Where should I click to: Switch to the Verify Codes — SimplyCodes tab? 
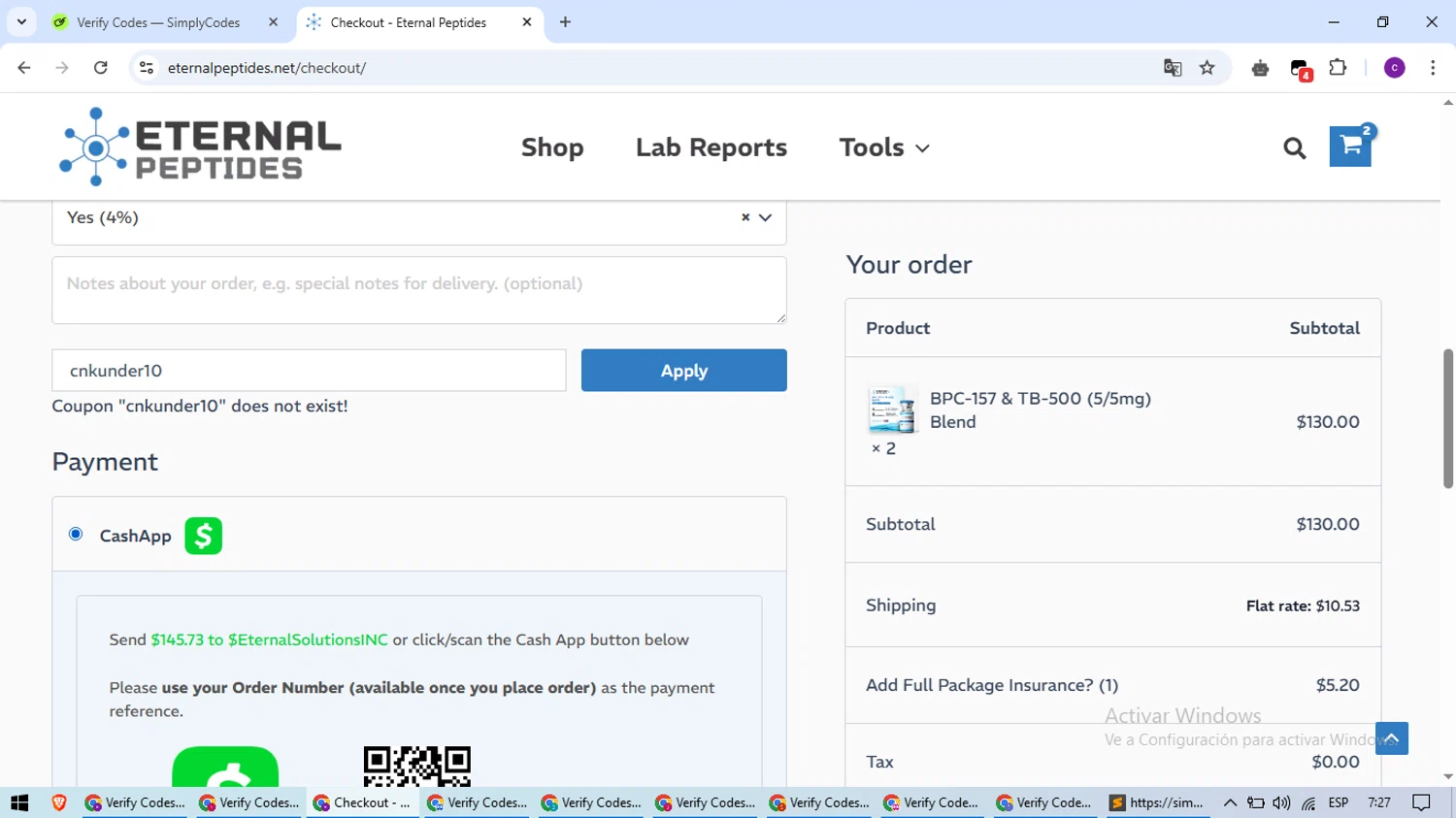click(156, 22)
